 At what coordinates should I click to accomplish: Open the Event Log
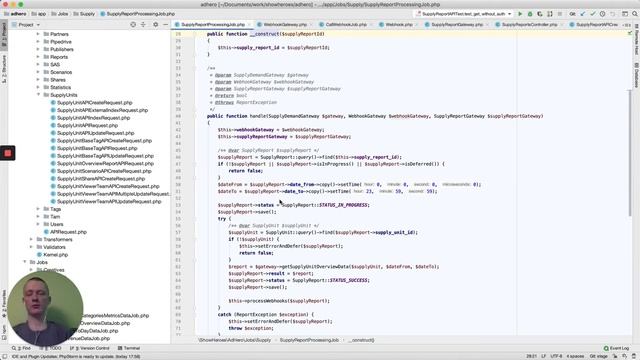point(616,348)
